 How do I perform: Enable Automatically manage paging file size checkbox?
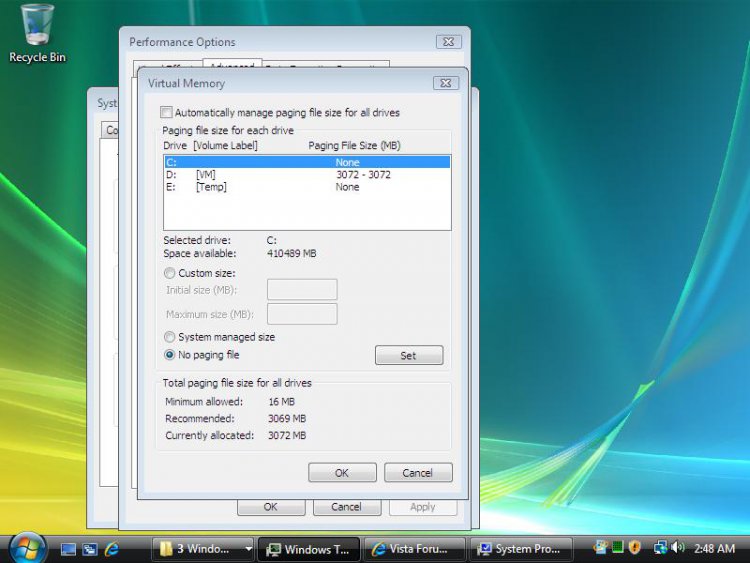click(x=166, y=112)
